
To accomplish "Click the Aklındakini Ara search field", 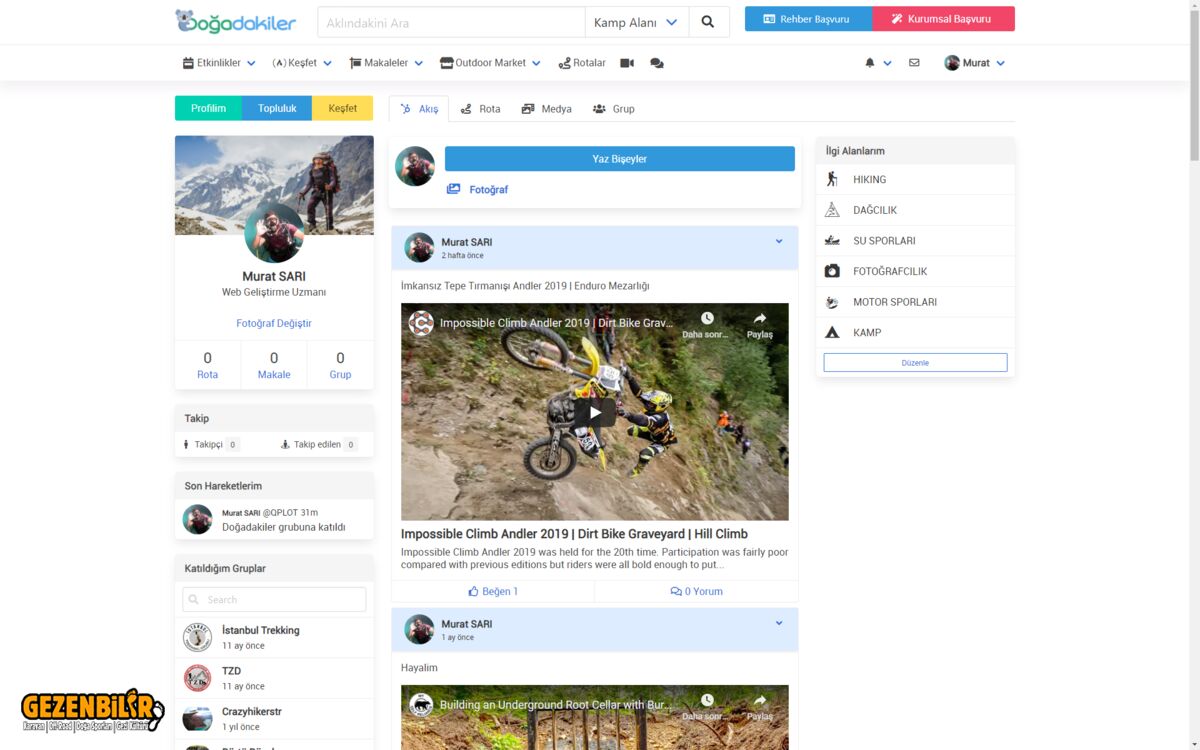I will (x=450, y=22).
